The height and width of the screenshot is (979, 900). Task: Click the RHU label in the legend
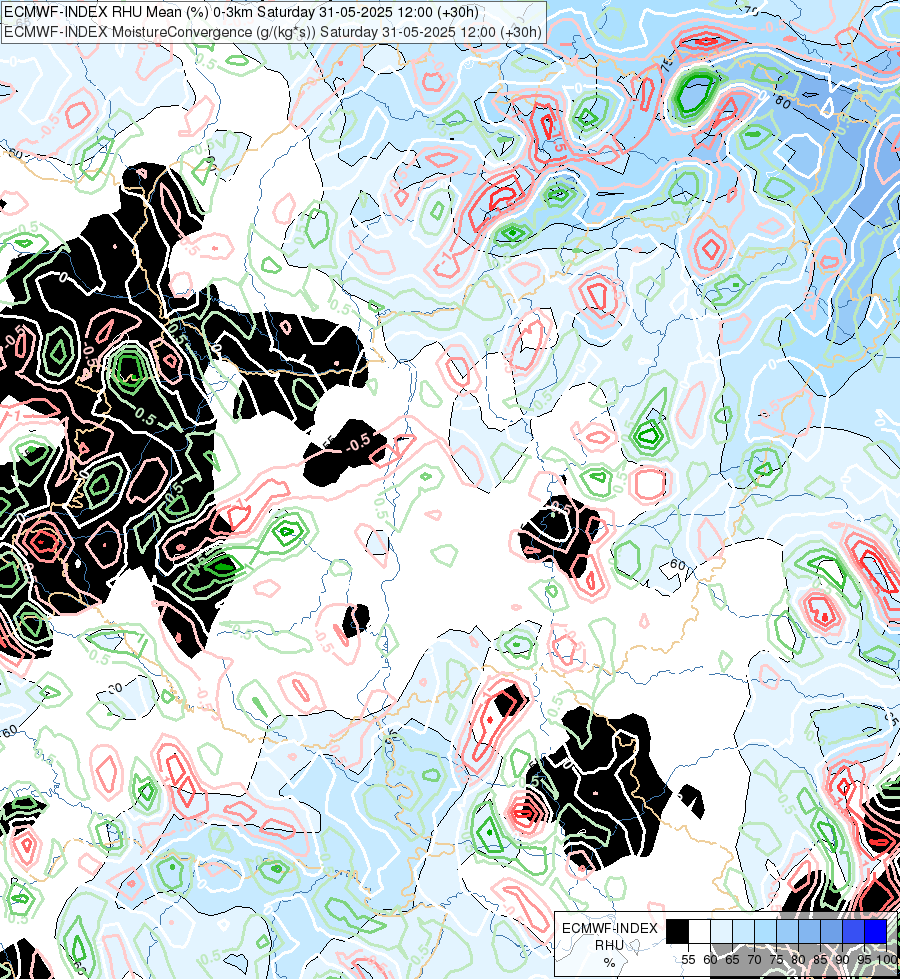click(609, 945)
